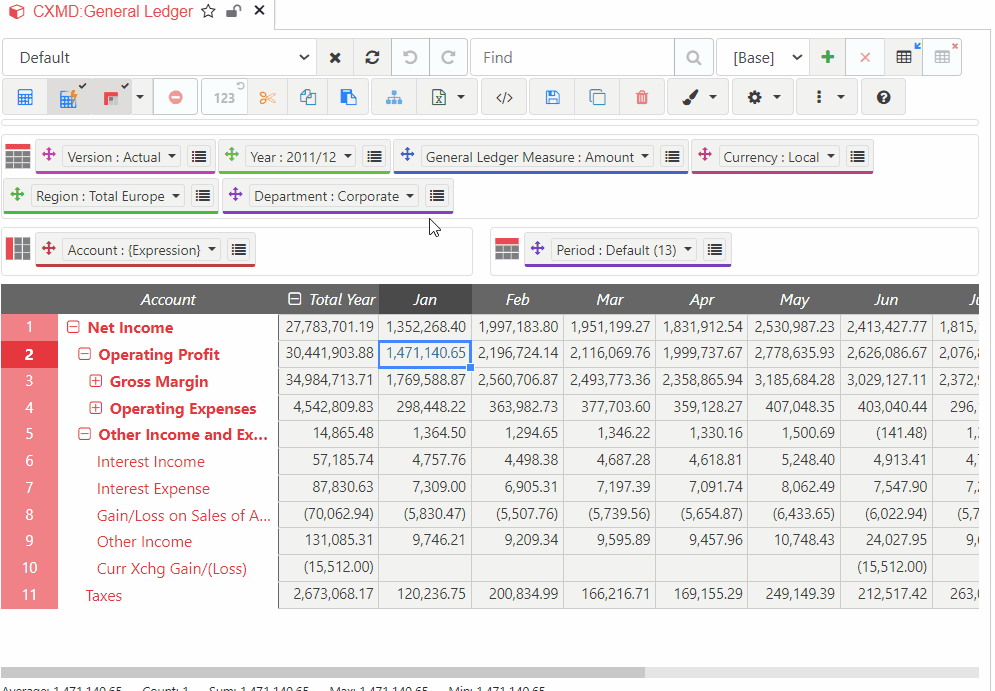Viewport: 995px width, 691px height.
Task: Open the code editor (</>) icon
Action: pyautogui.click(x=504, y=97)
